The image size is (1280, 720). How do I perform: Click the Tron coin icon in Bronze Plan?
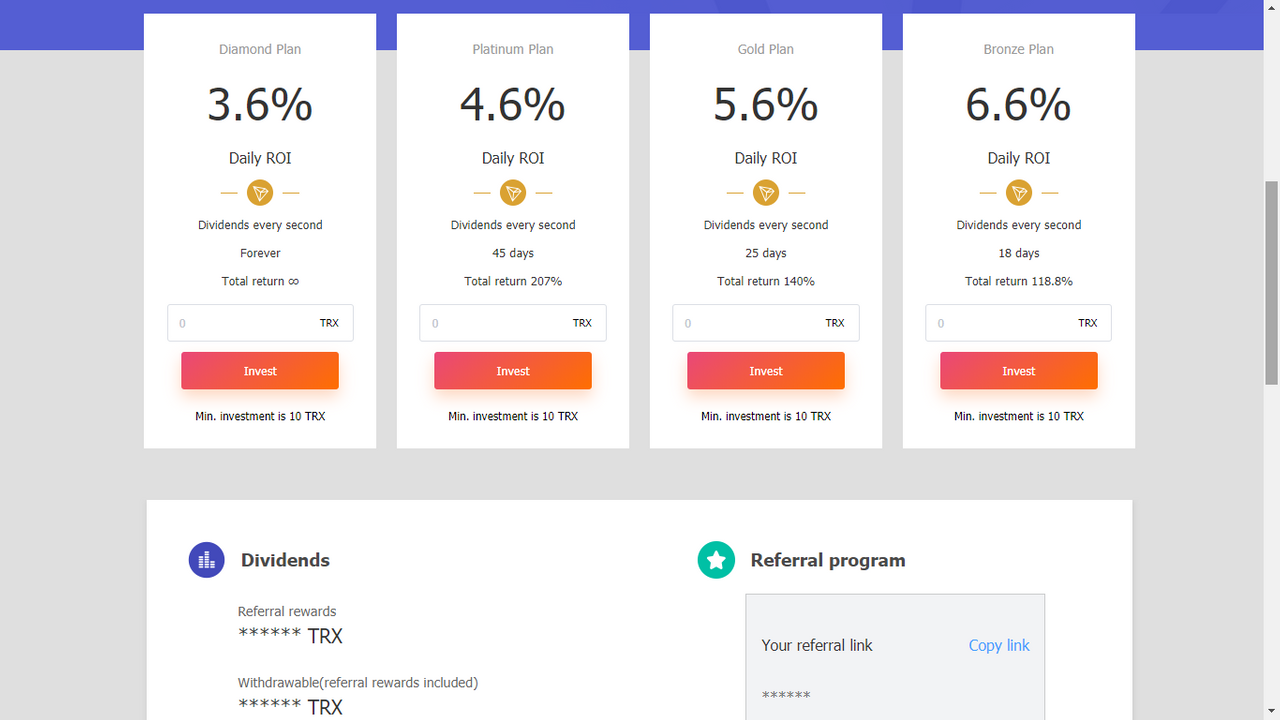click(1018, 193)
